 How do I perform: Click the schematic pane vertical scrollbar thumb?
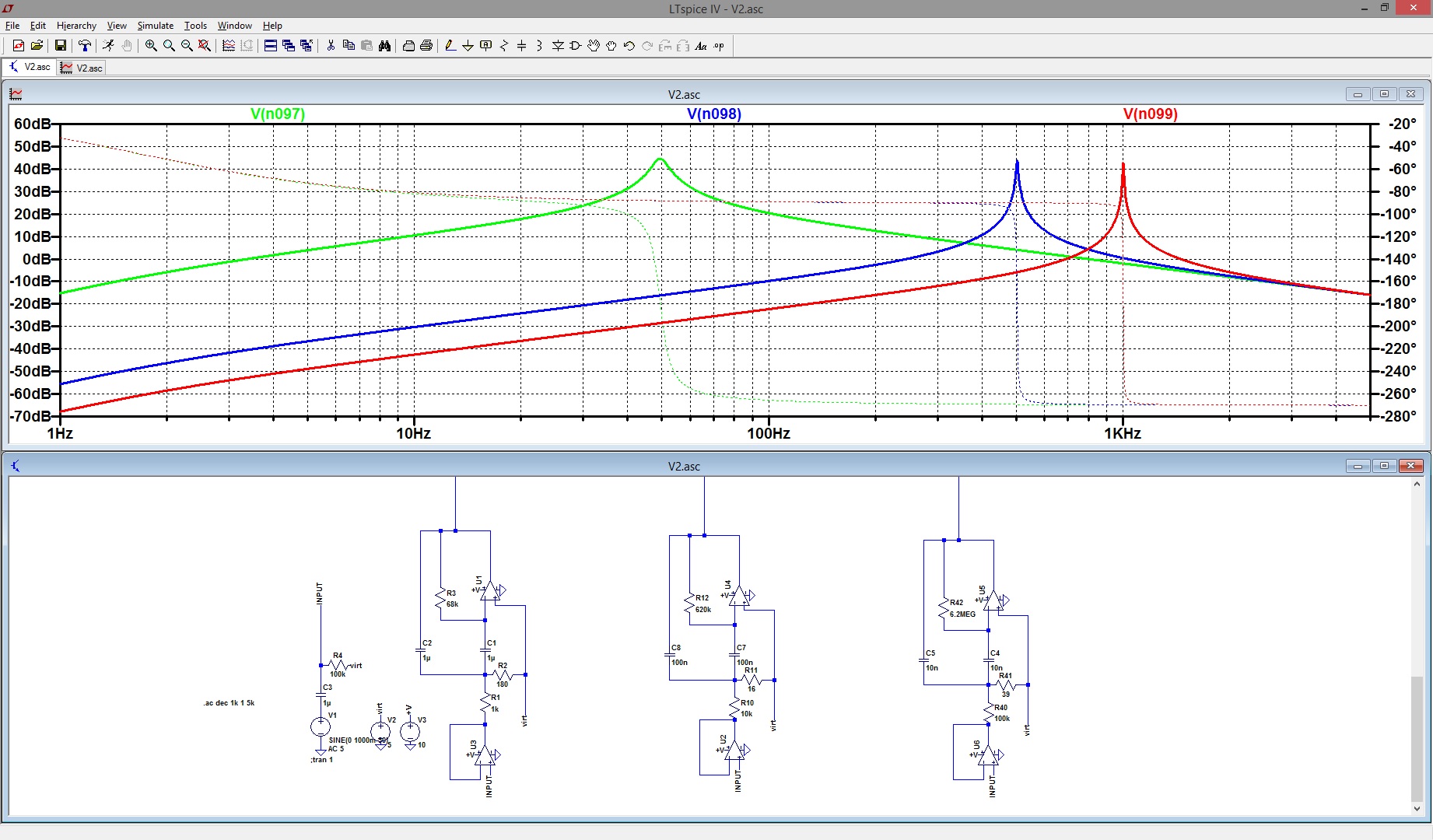1417,738
